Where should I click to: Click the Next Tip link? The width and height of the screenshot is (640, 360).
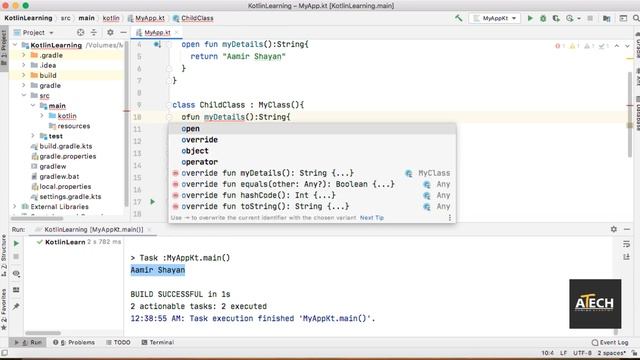click(371, 218)
